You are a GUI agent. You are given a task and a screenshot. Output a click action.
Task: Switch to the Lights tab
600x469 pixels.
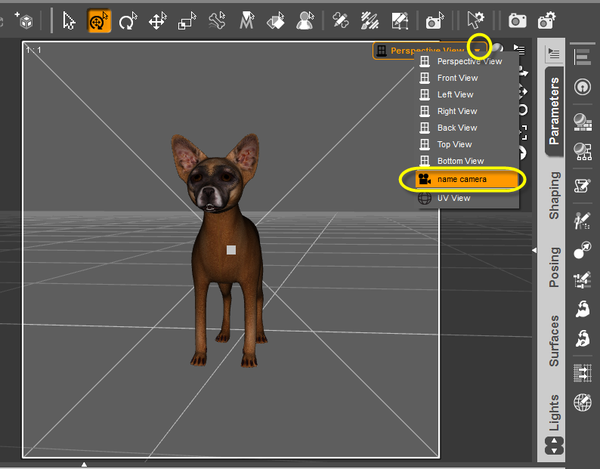point(554,412)
